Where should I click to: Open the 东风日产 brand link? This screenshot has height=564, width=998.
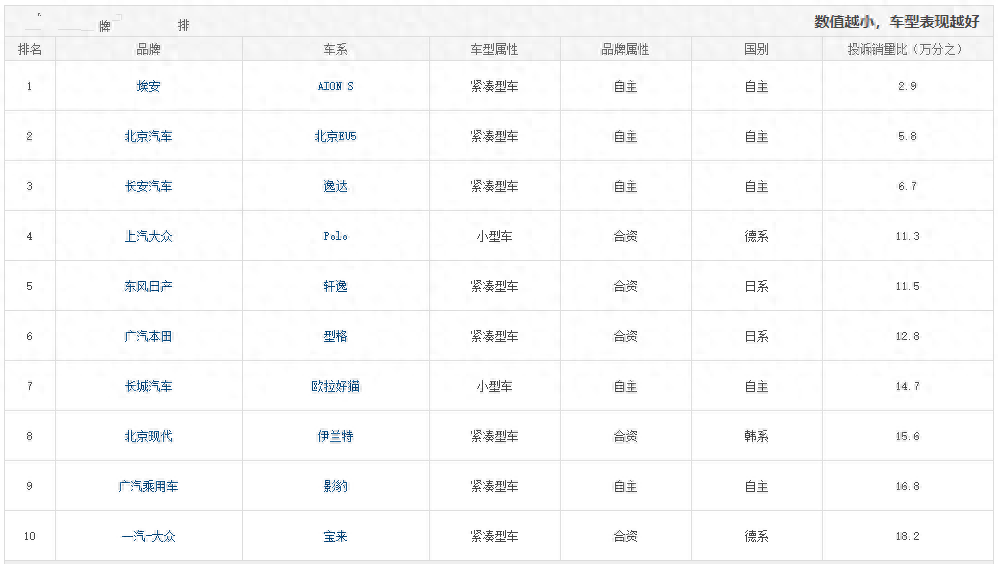point(148,286)
